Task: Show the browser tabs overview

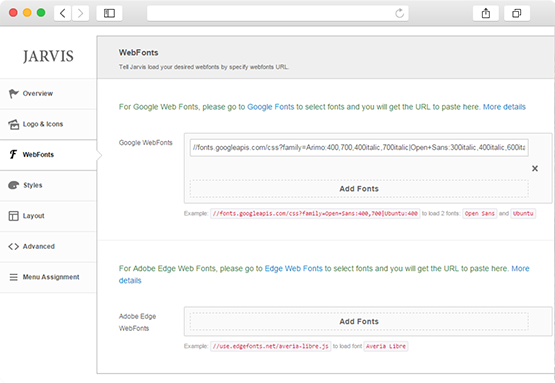Action: [x=516, y=13]
